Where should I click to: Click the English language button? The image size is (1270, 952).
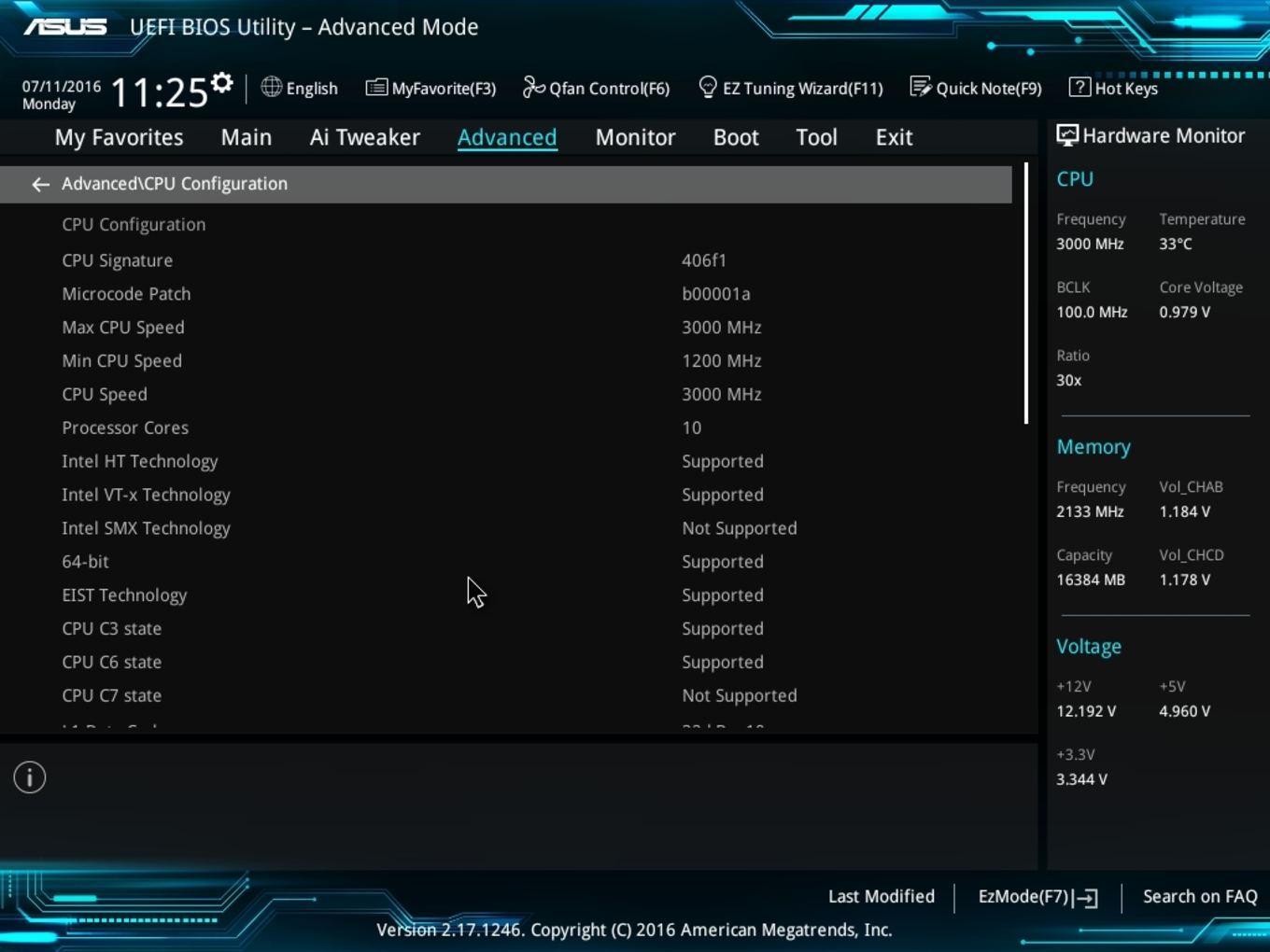click(299, 88)
